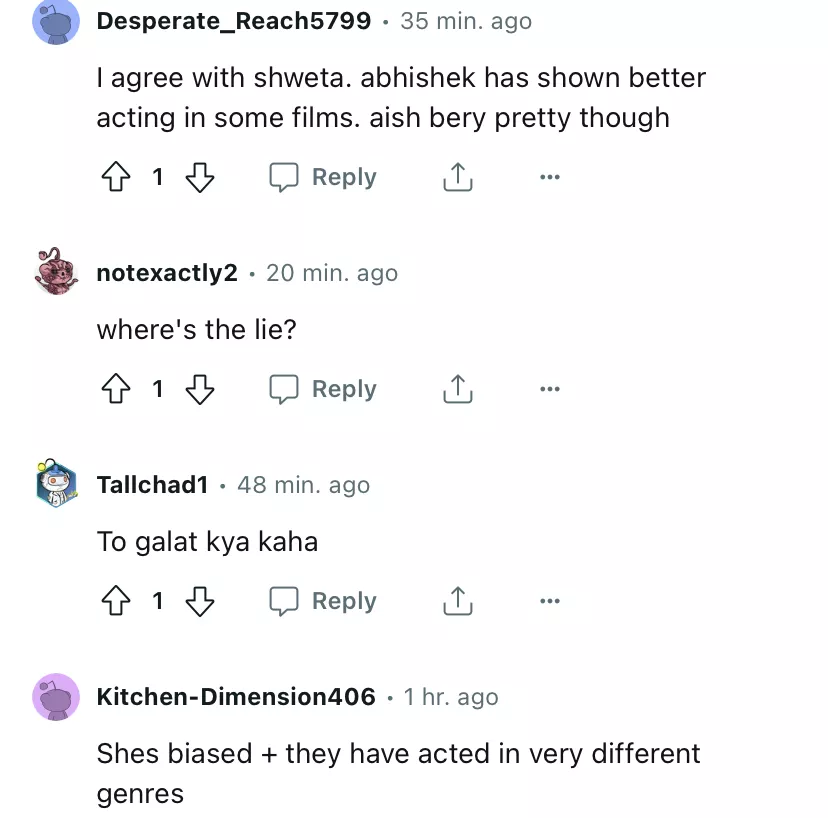Open more options on Desperate_Reach5799's comment
Viewport: 828px width, 818px height.
[x=550, y=177]
